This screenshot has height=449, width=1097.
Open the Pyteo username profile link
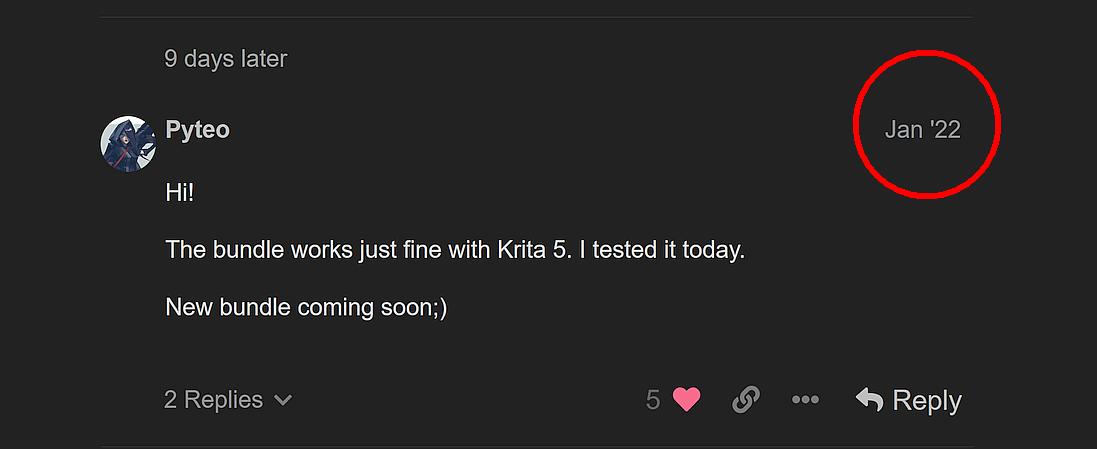click(198, 130)
